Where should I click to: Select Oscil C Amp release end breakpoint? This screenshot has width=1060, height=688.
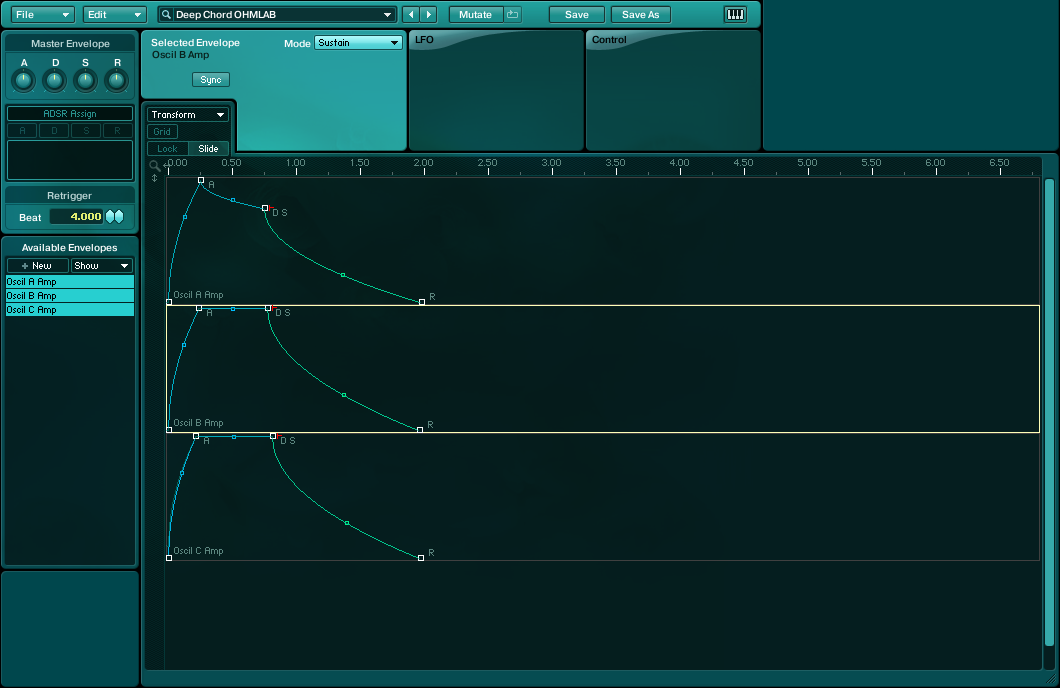[420, 558]
